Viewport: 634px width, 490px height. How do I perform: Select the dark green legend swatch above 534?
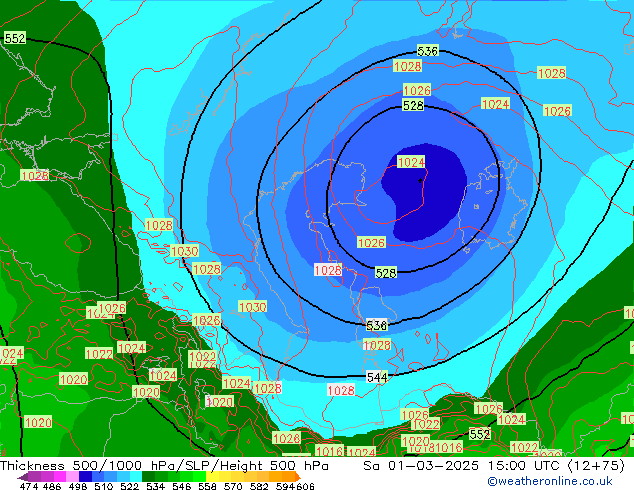148,477
